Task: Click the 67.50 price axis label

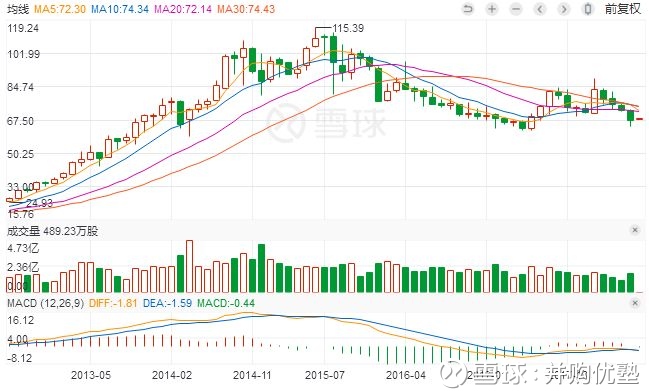Action: click(21, 121)
